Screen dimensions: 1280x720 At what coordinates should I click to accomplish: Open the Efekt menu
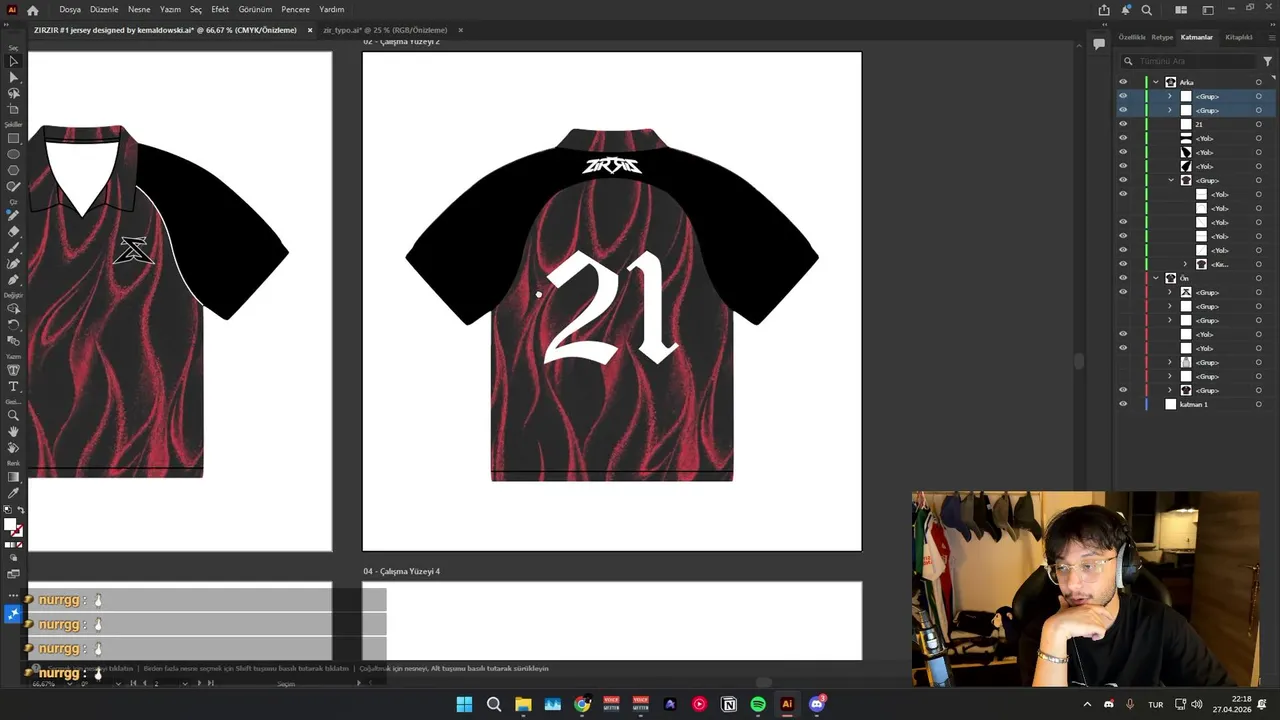point(220,10)
